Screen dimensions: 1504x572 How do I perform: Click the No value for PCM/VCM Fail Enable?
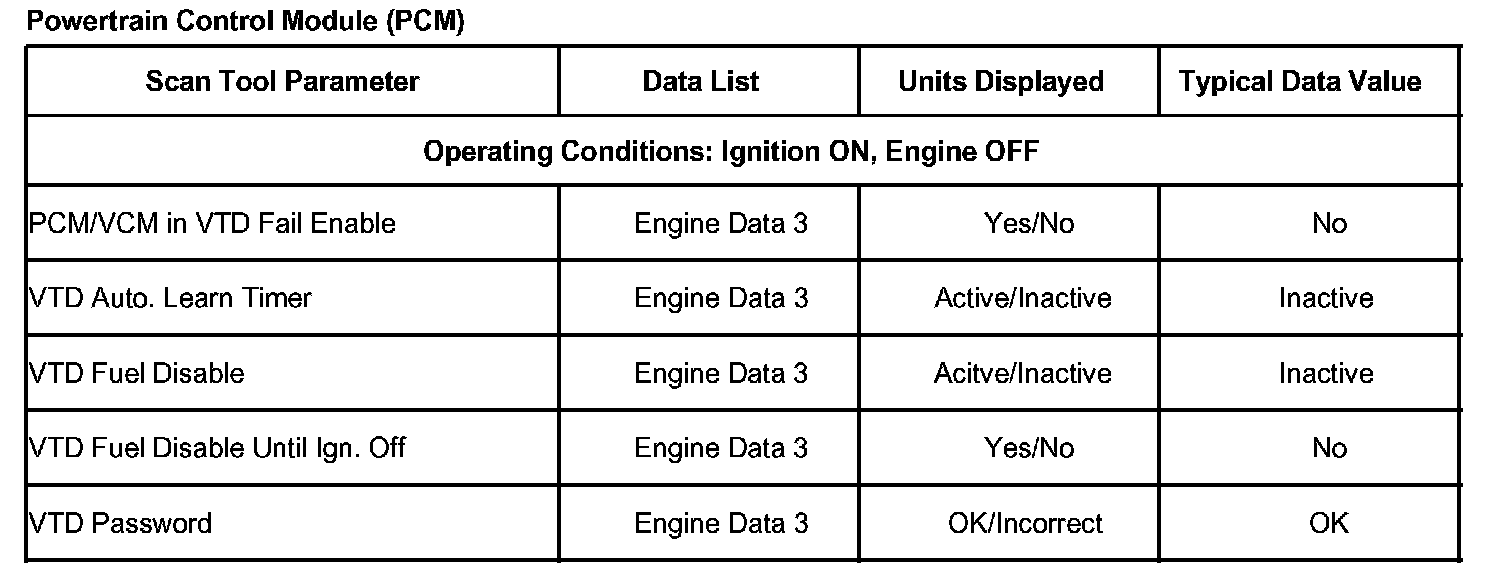(1329, 223)
